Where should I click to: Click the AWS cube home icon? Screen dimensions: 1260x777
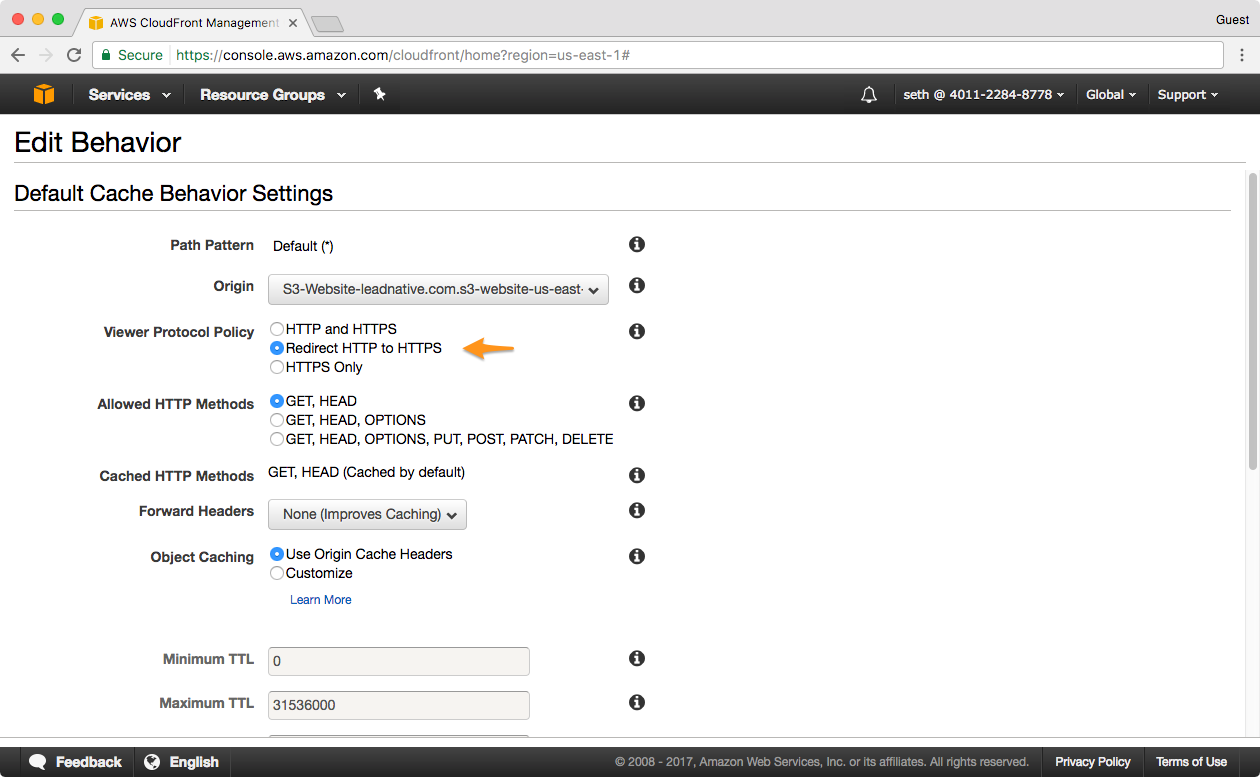click(44, 94)
